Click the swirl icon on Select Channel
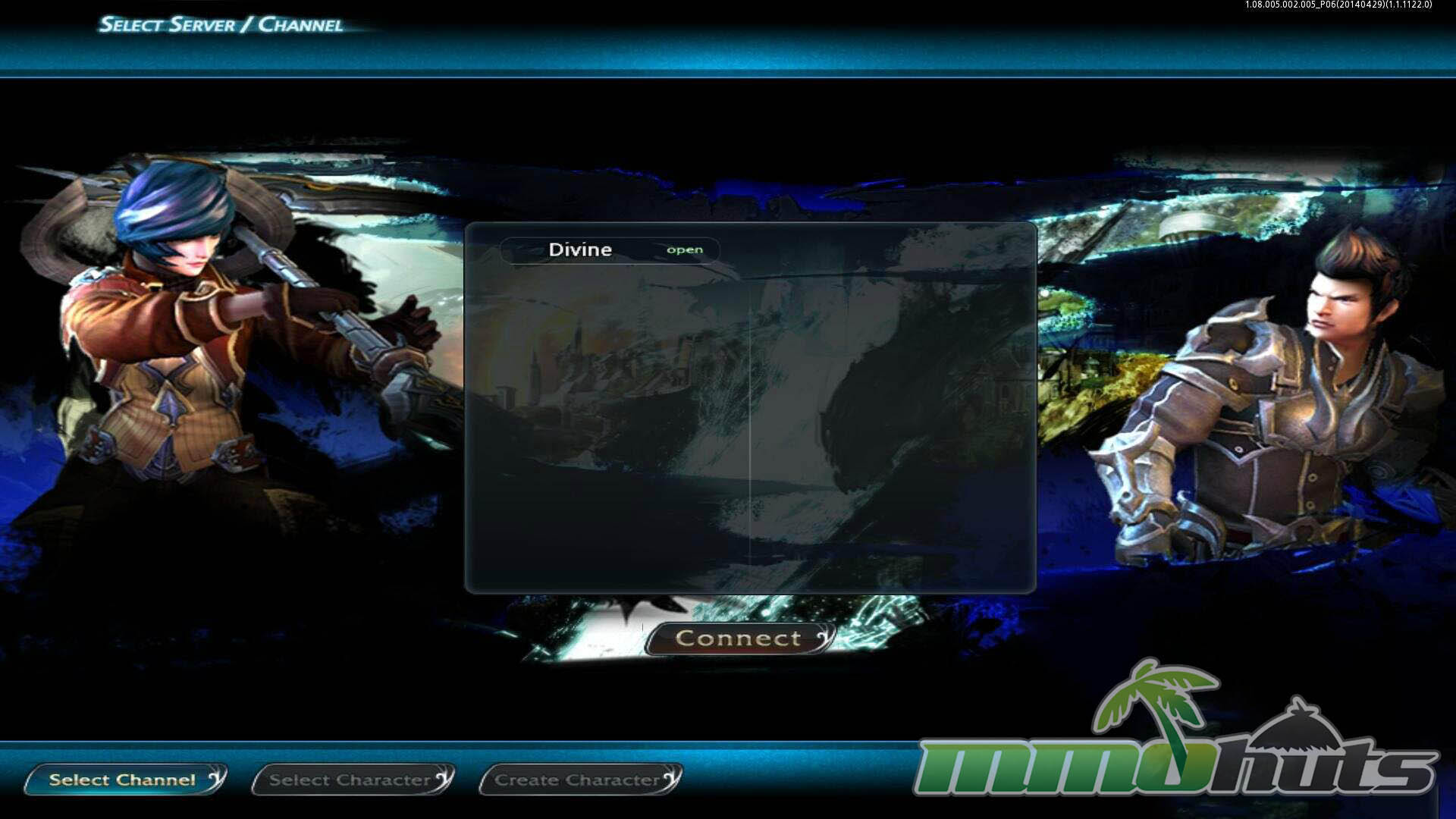Screen dimensions: 1456x819 pyautogui.click(x=215, y=778)
